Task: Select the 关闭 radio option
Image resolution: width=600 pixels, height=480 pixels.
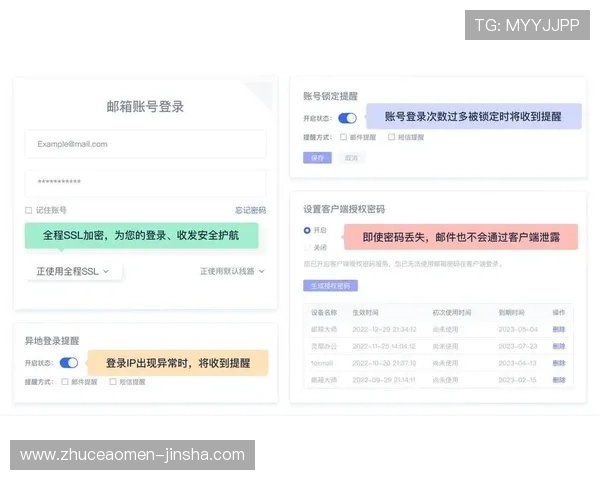Action: point(307,248)
